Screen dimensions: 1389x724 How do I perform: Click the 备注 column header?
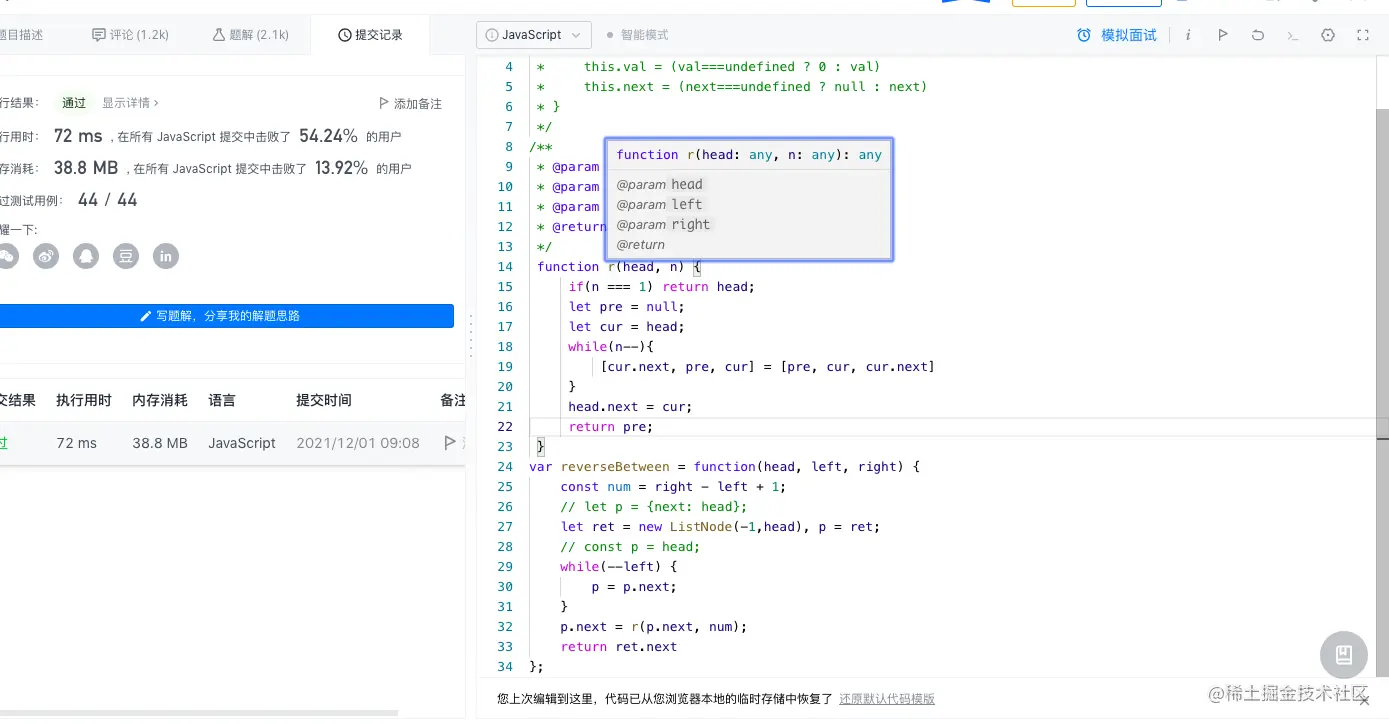(453, 400)
